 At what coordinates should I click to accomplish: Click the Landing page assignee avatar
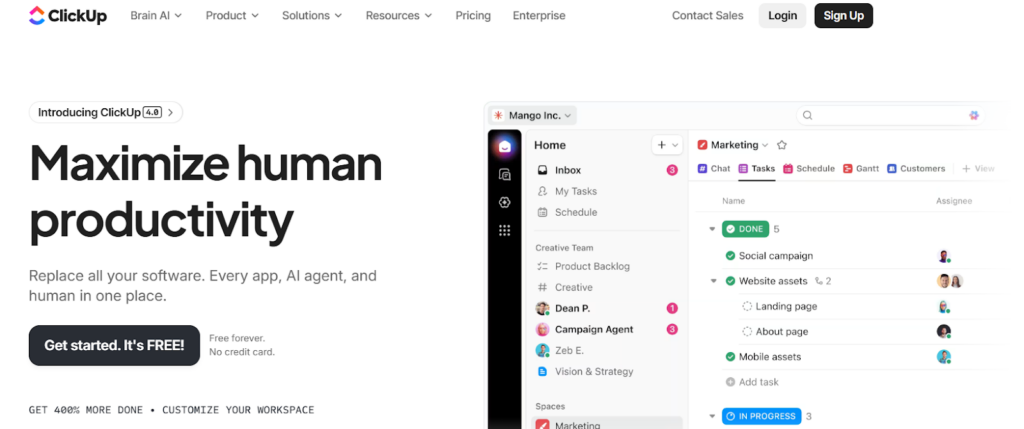[x=944, y=307]
